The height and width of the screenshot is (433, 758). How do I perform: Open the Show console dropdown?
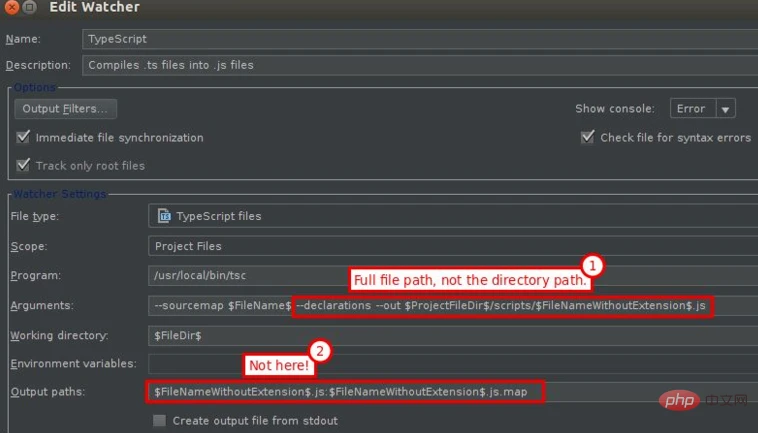point(702,108)
